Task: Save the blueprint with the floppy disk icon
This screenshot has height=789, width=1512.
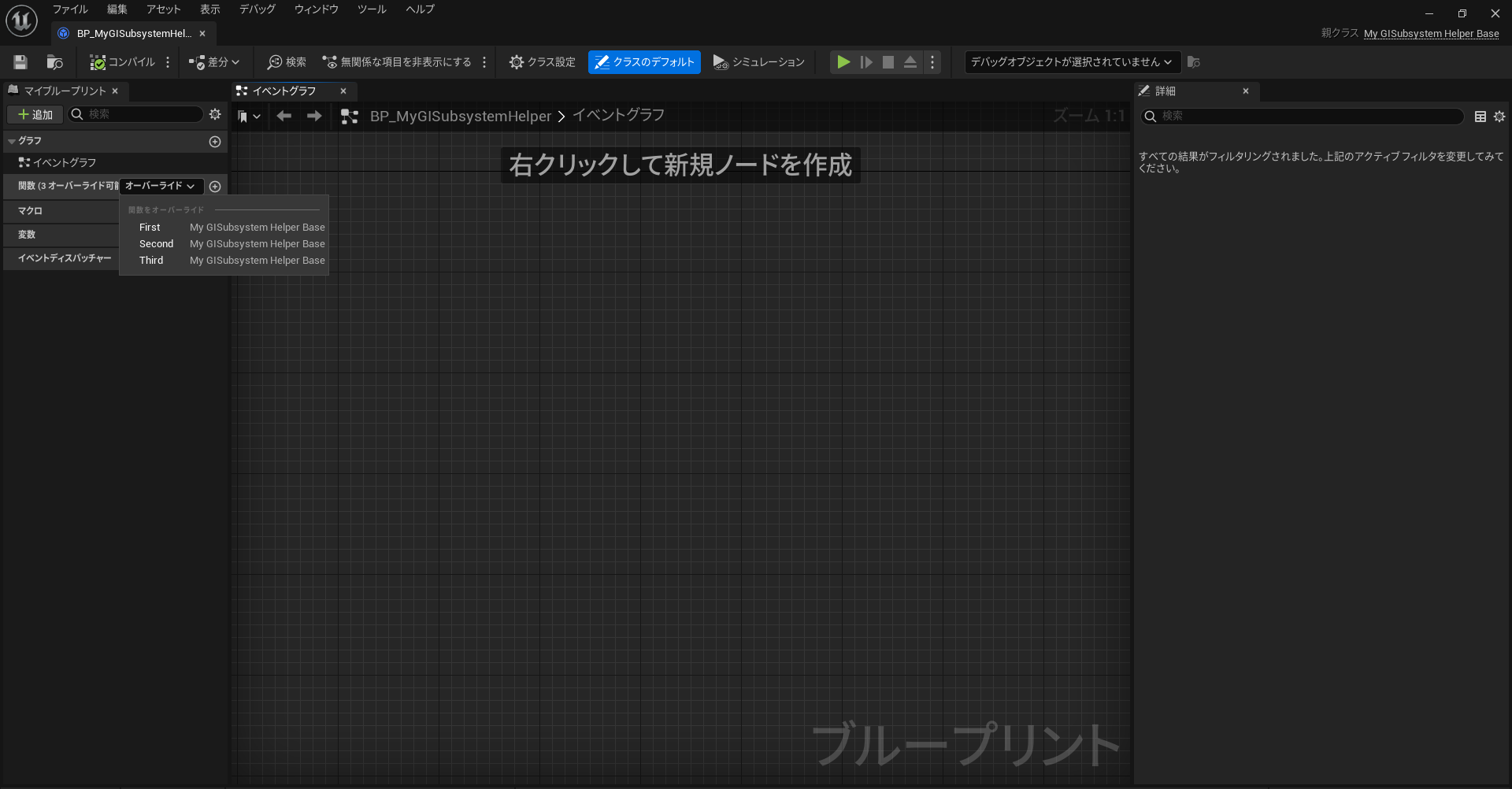Action: tap(20, 62)
